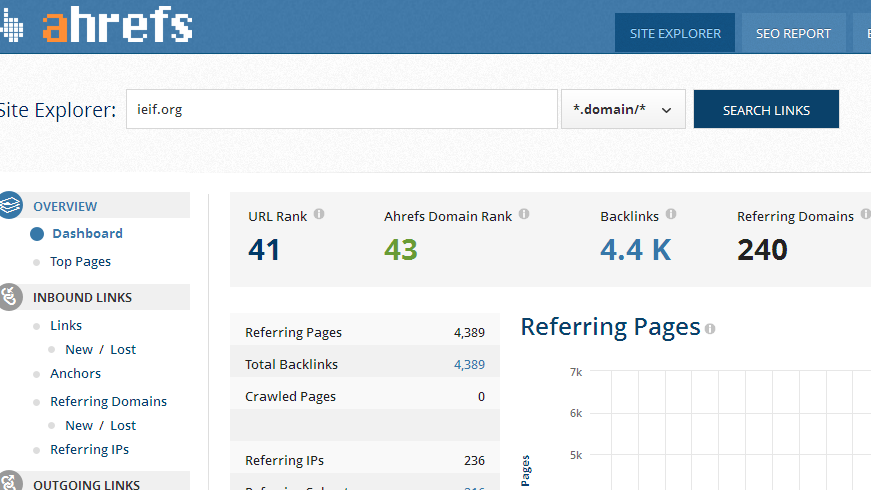Open the Referring IPs sidebar report
Viewport: 871px width, 490px height.
89,449
